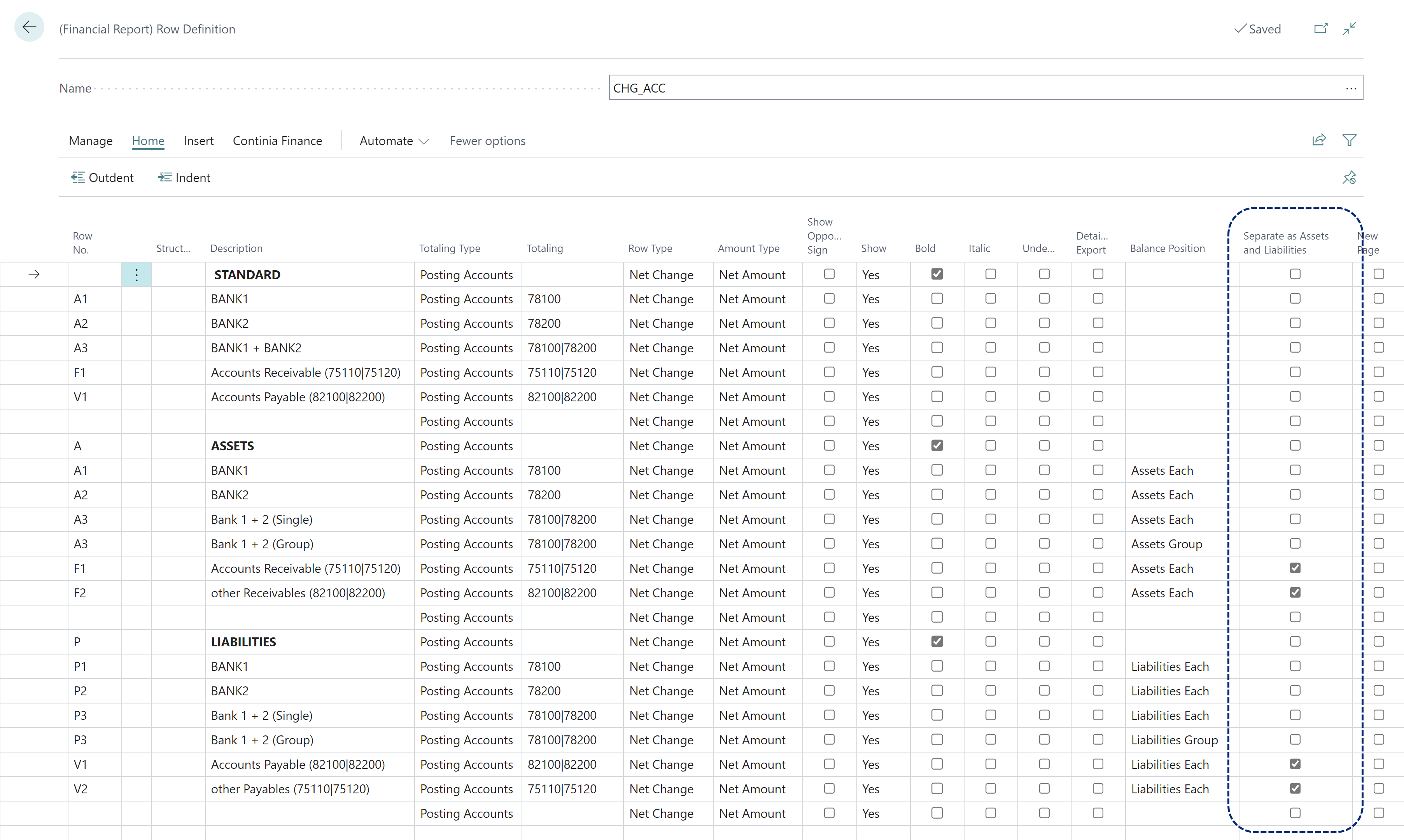
Task: Uncheck Separate as Assets for Accounts Payable V1 Liabilities
Action: pyautogui.click(x=1295, y=764)
